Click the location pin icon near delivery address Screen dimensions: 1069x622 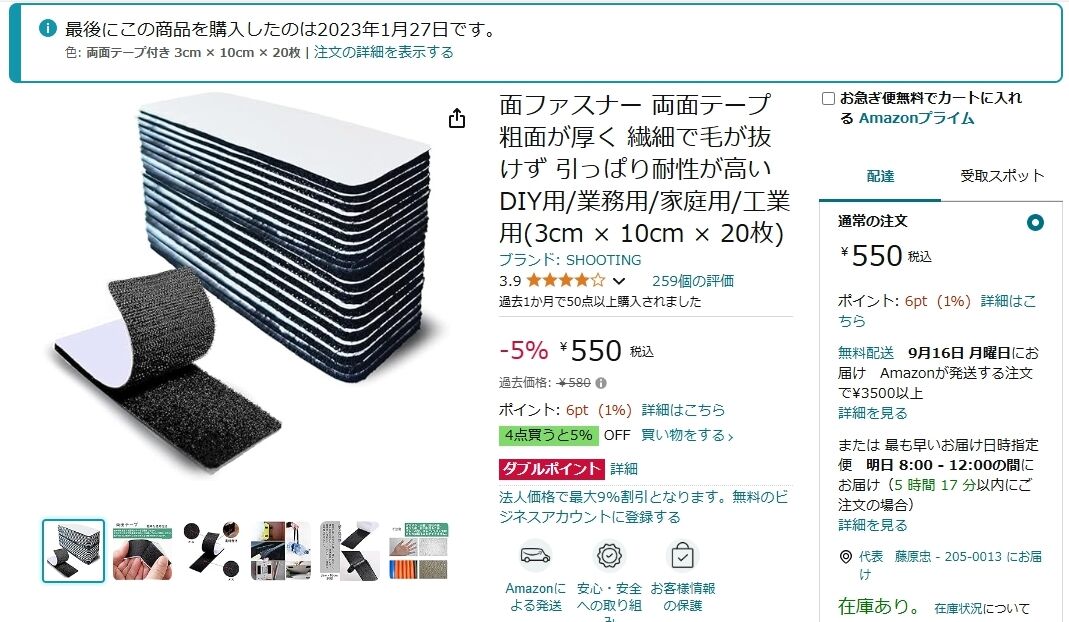845,557
